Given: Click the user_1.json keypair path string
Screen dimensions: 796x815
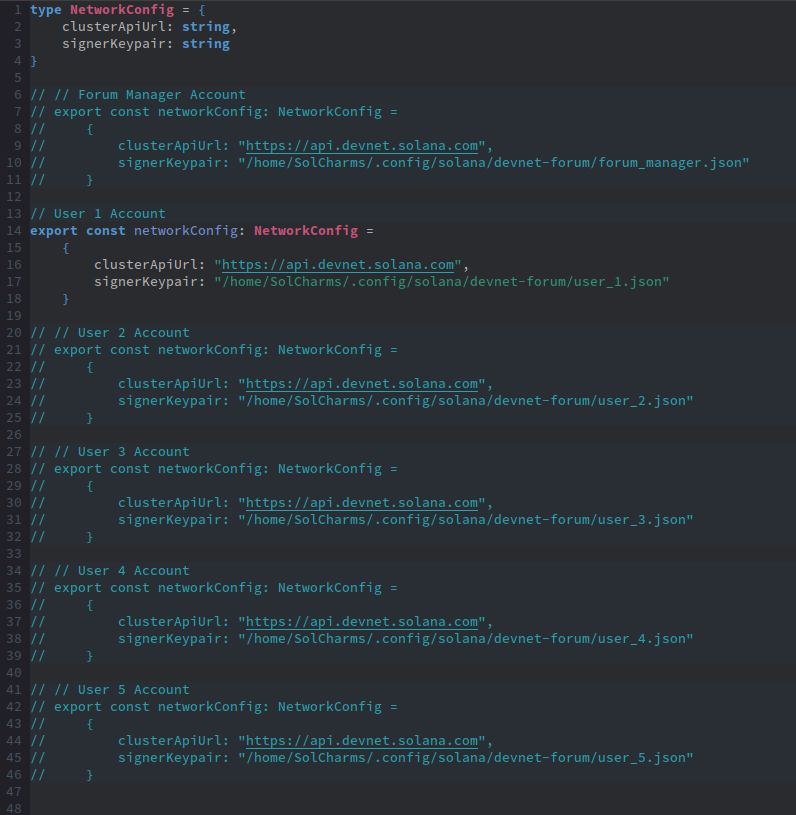Looking at the screenshot, I should click(441, 282).
